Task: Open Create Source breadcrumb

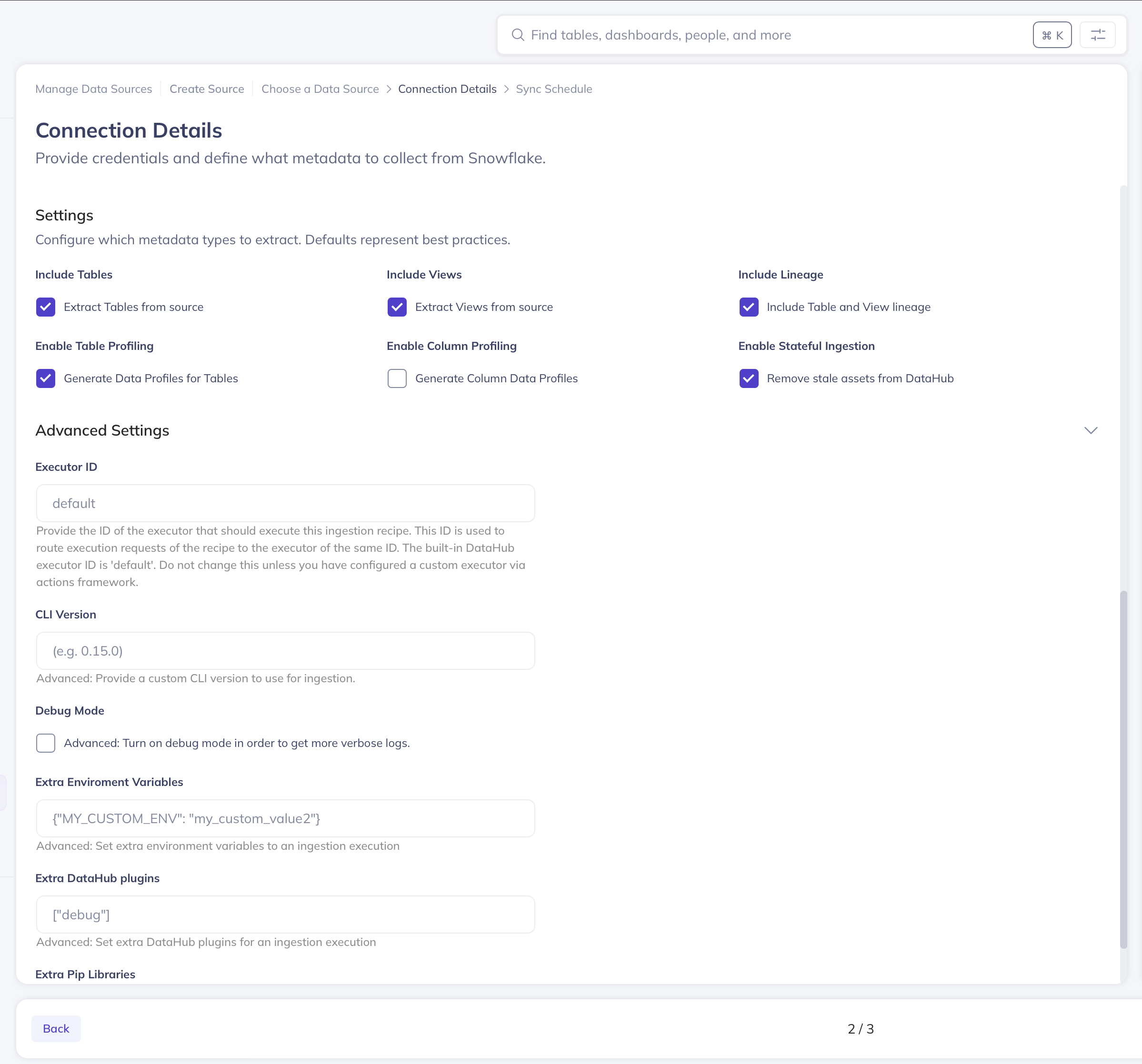Action: [207, 89]
